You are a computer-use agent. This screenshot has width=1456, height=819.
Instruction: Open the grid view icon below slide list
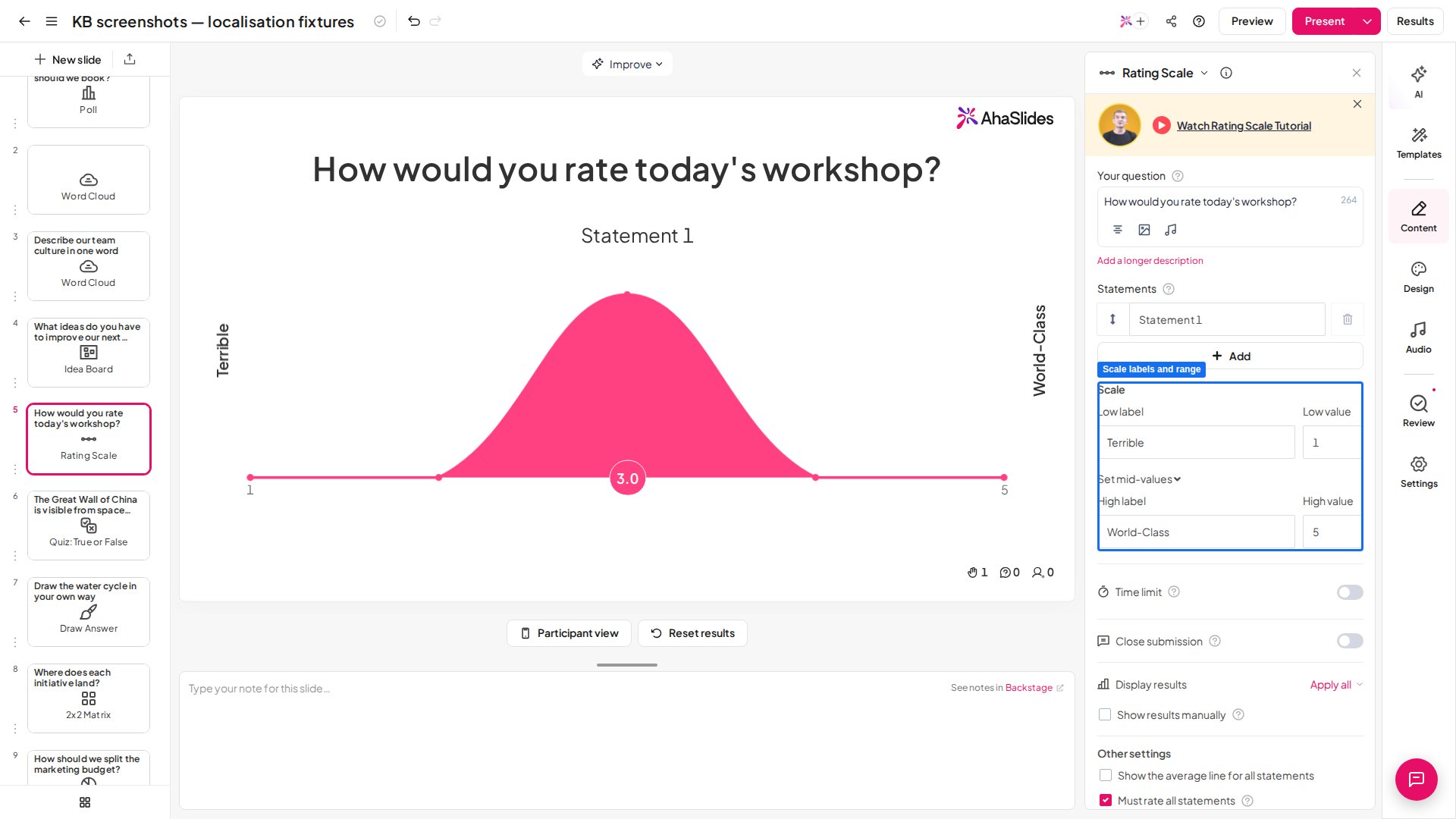click(x=85, y=802)
